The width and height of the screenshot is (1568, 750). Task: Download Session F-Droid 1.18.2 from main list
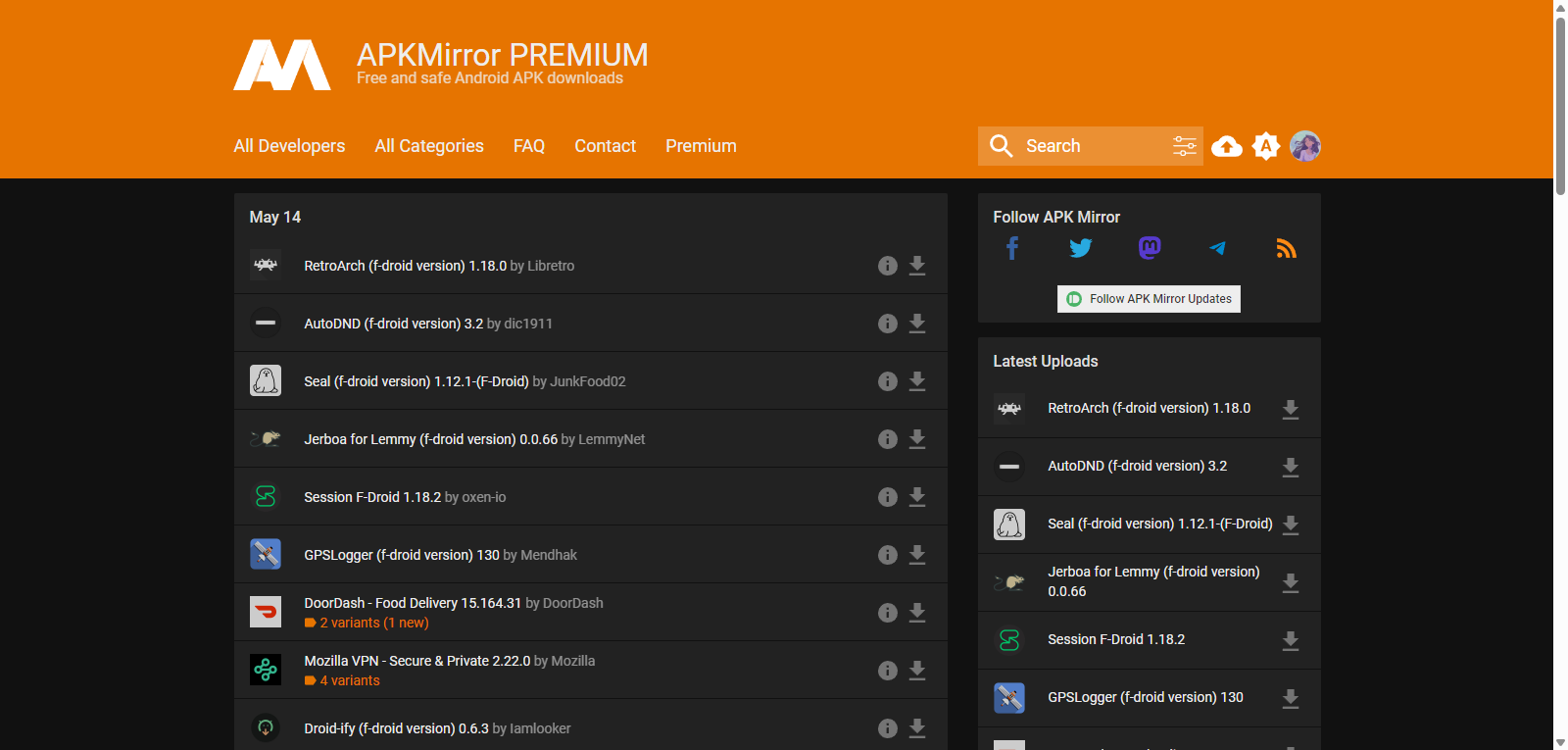pos(917,497)
